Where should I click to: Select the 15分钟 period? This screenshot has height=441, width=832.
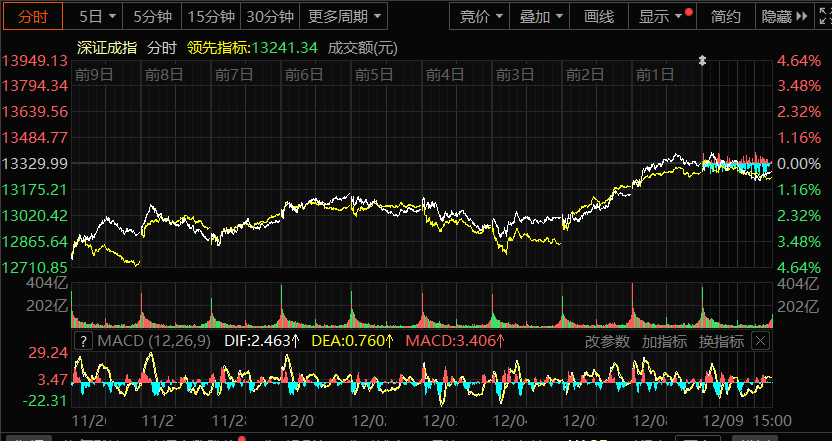click(211, 16)
